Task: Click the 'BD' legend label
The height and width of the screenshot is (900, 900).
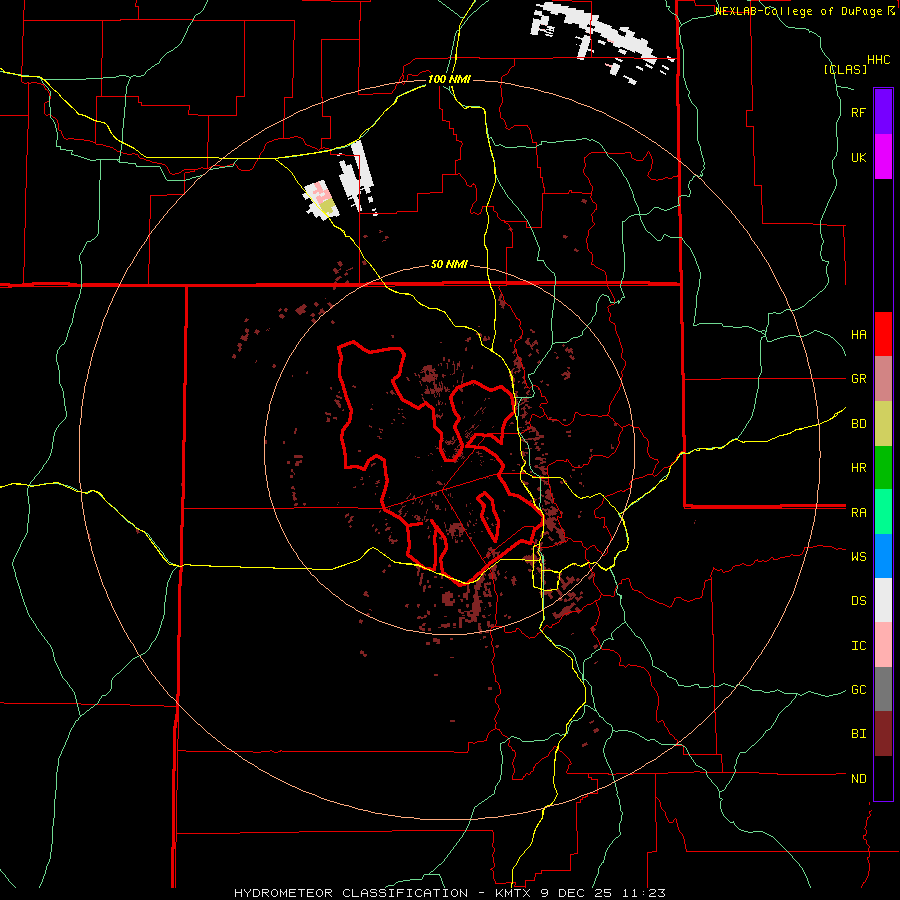Action: [859, 424]
